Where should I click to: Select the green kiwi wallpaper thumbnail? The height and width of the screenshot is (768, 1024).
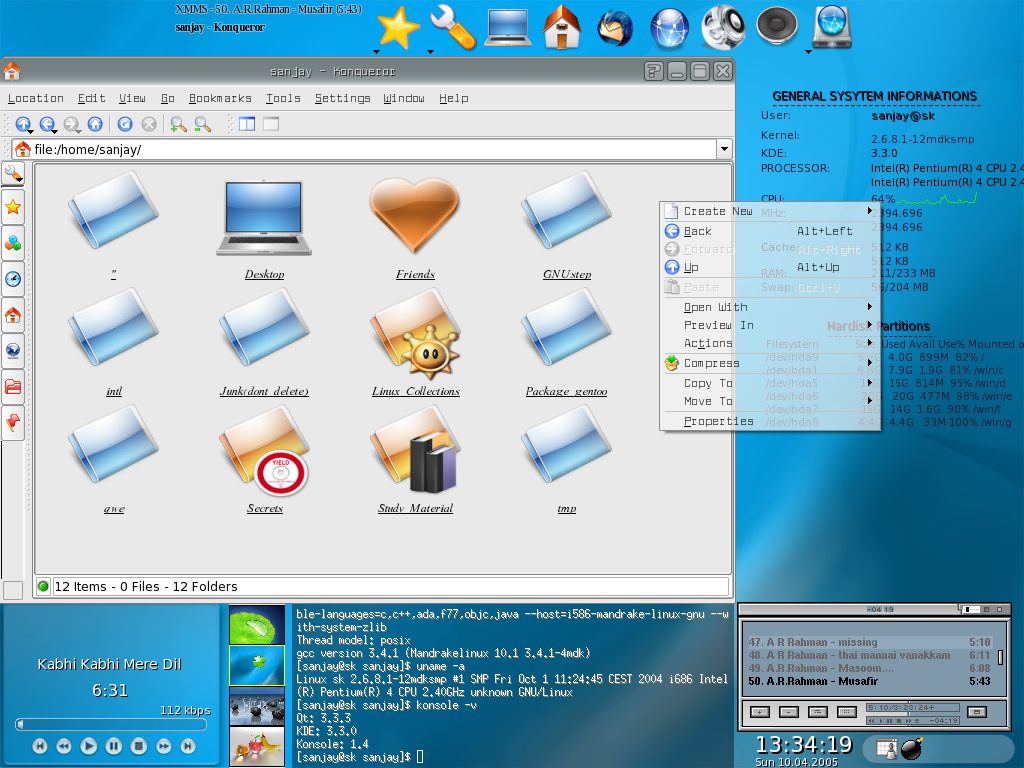tap(257, 624)
